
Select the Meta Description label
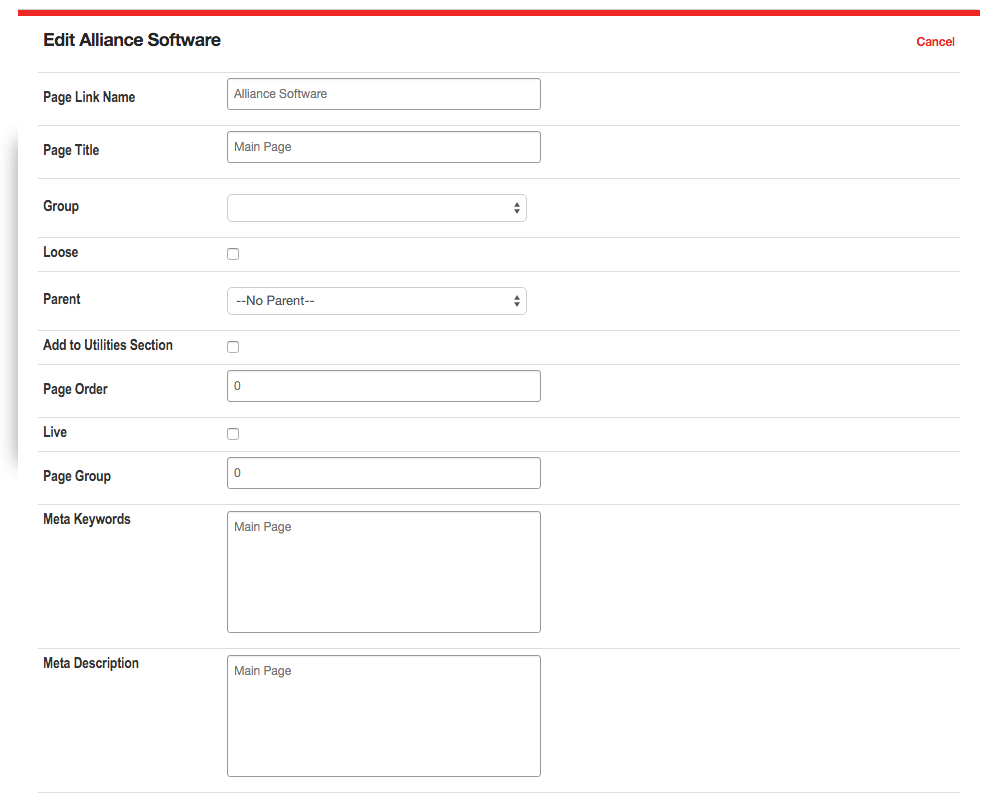(x=91, y=663)
